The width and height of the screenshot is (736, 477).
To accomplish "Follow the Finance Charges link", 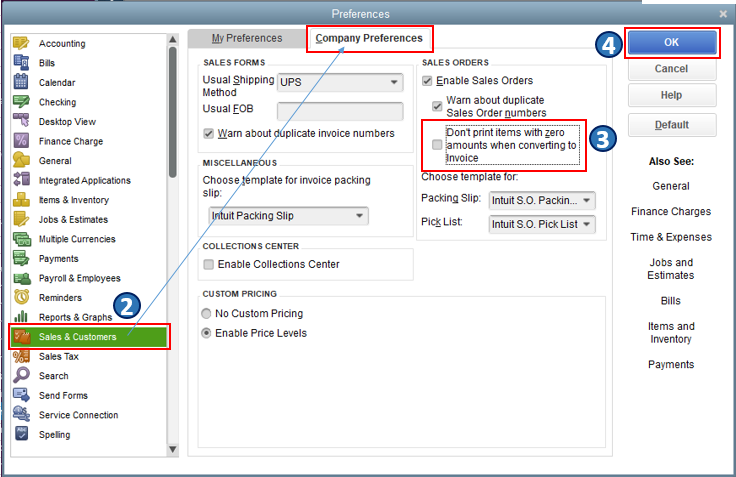I will pos(671,211).
